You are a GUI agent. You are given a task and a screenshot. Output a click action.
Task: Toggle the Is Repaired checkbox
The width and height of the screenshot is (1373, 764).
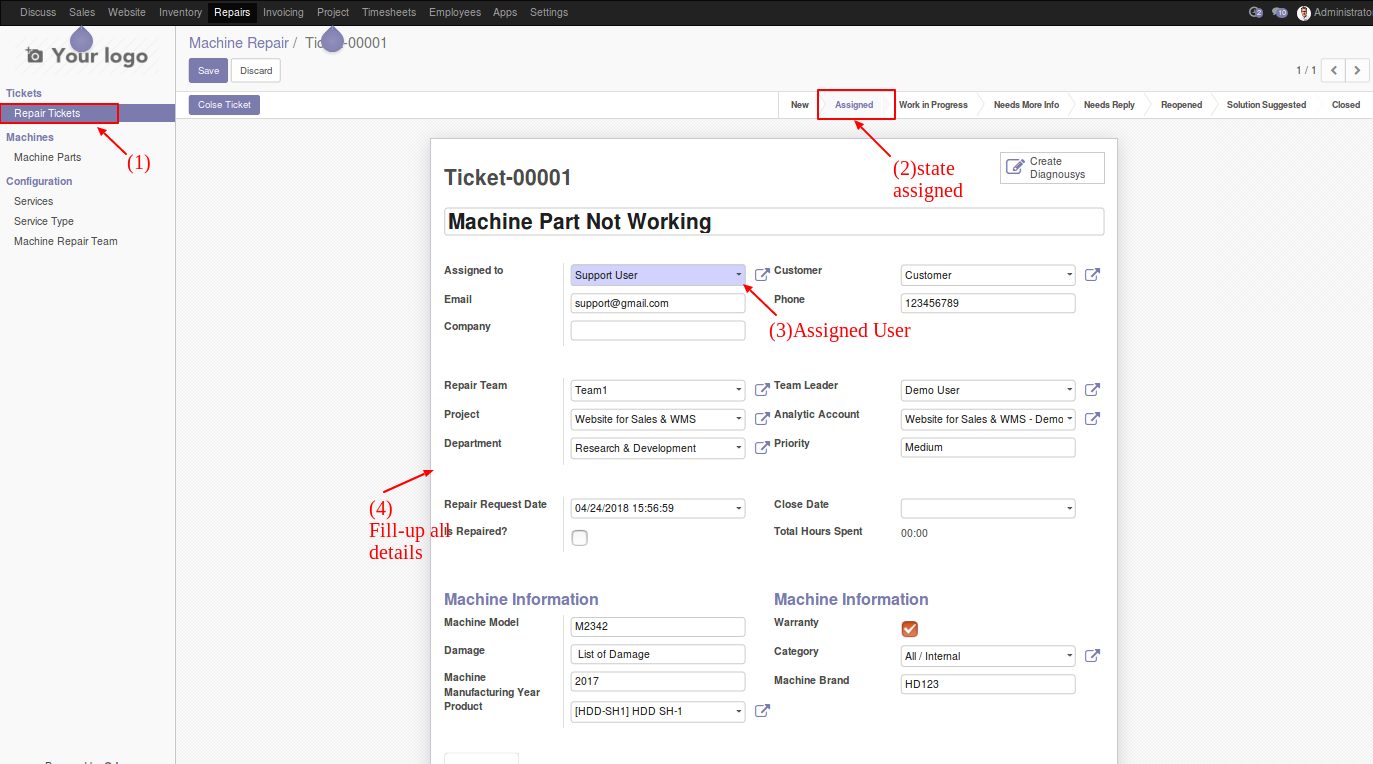(x=579, y=538)
